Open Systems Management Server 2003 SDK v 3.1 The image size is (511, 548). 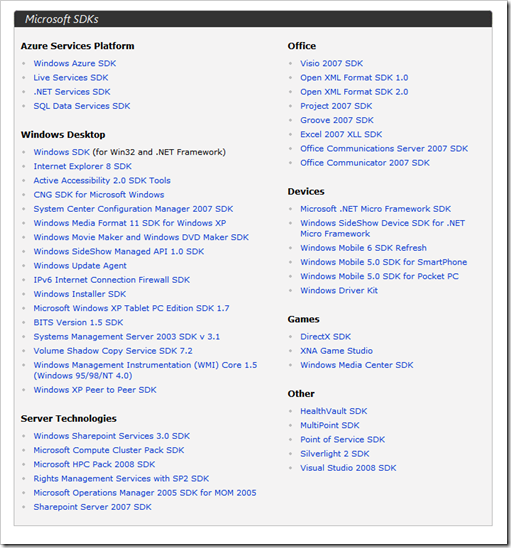point(127,337)
